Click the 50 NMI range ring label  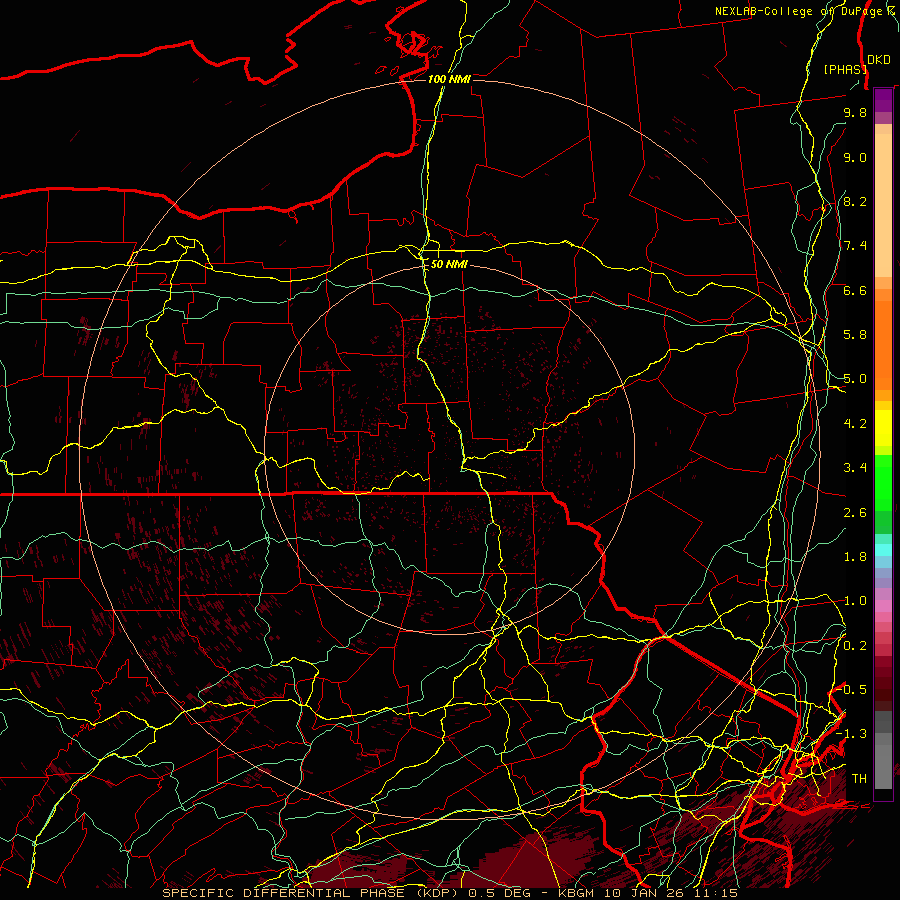tap(449, 264)
